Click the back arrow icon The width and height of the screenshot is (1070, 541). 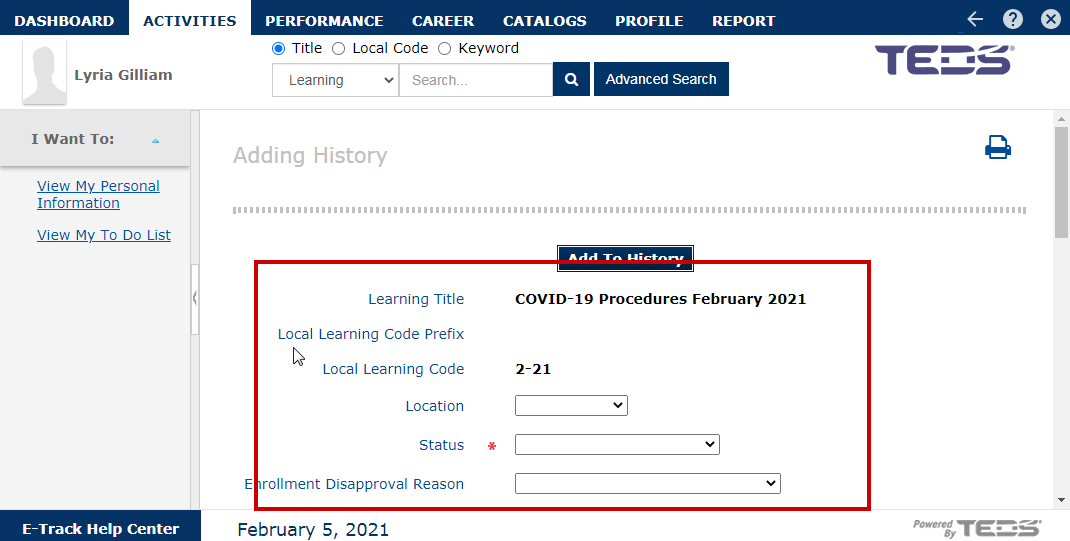(975, 19)
